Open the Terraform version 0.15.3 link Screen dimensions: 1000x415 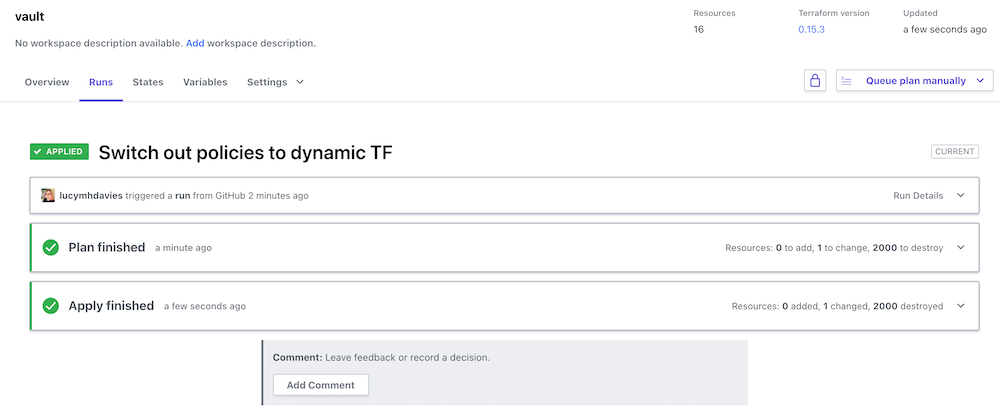tap(811, 29)
